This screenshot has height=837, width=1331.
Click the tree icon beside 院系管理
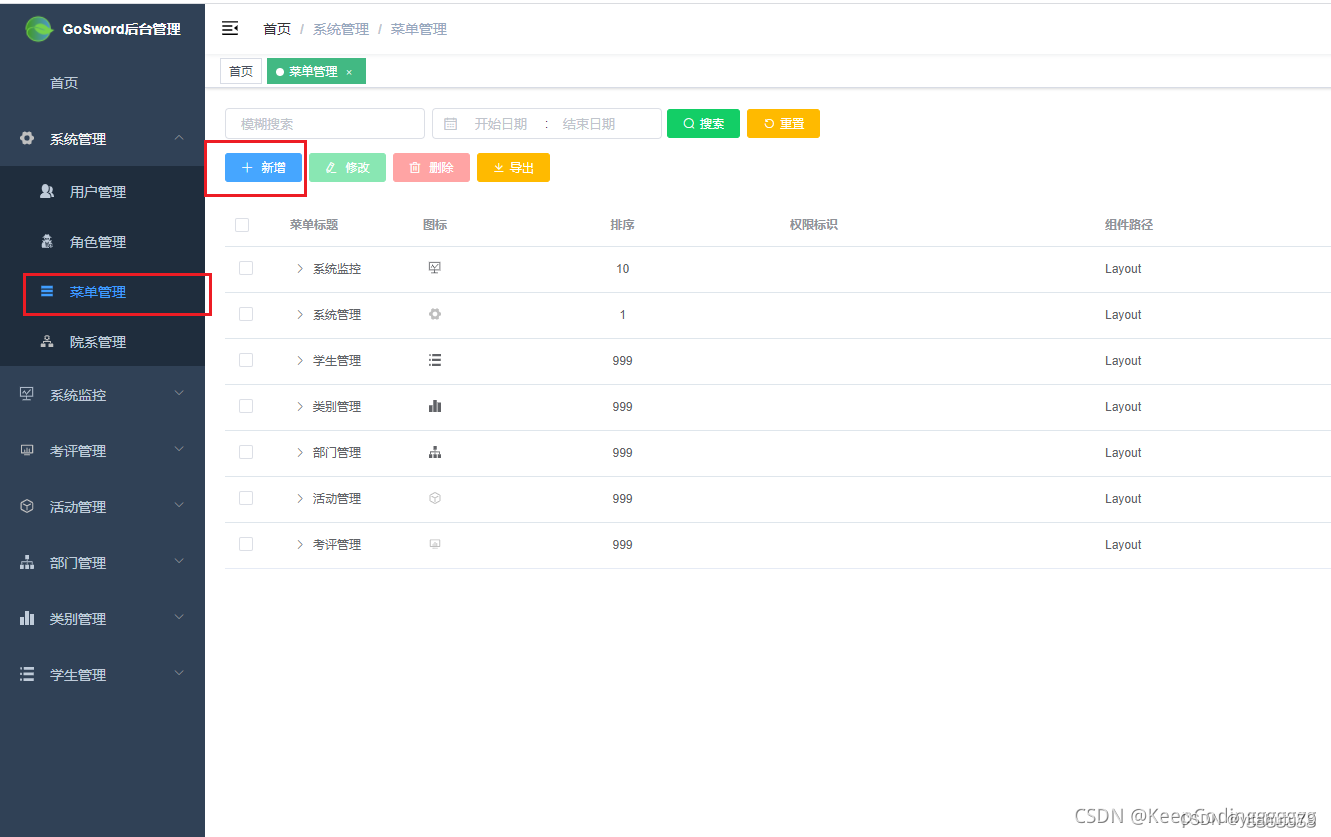coord(47,341)
